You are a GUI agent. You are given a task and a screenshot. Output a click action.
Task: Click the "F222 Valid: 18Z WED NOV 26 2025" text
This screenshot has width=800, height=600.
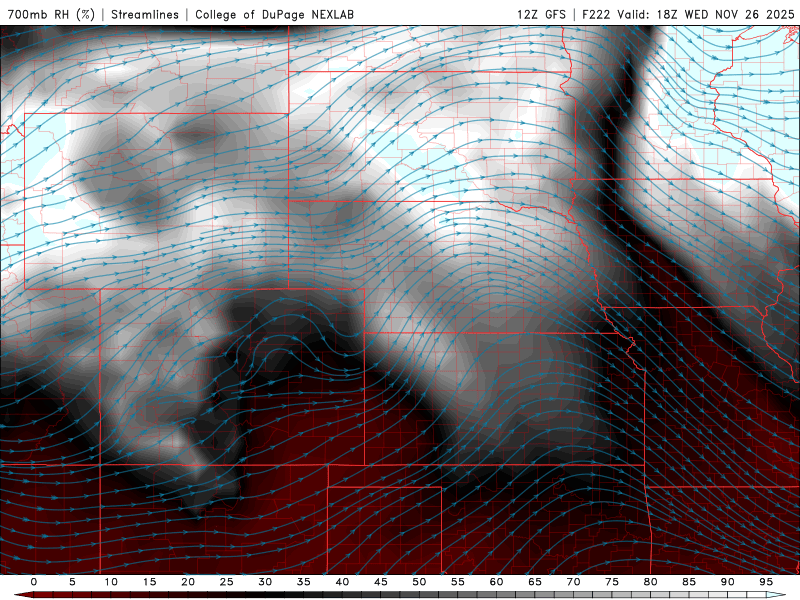tap(688, 14)
